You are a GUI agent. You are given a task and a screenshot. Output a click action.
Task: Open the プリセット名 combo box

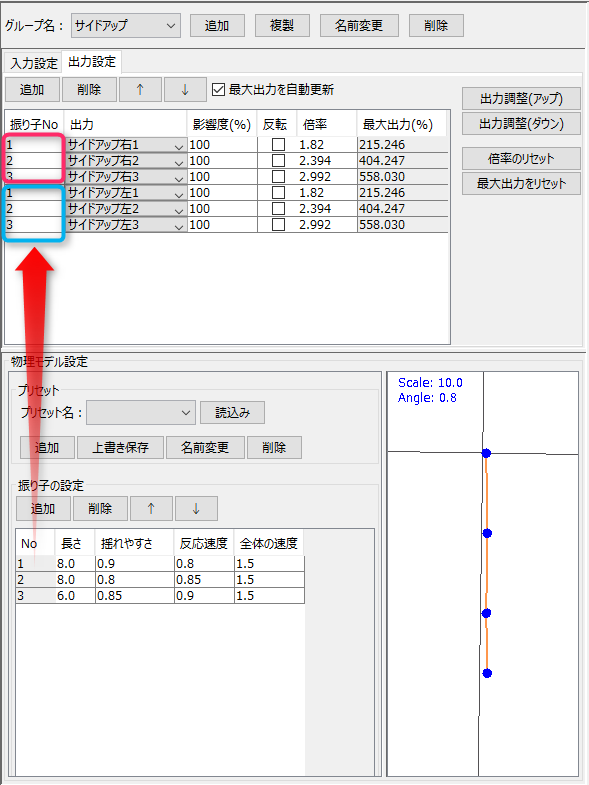[141, 413]
